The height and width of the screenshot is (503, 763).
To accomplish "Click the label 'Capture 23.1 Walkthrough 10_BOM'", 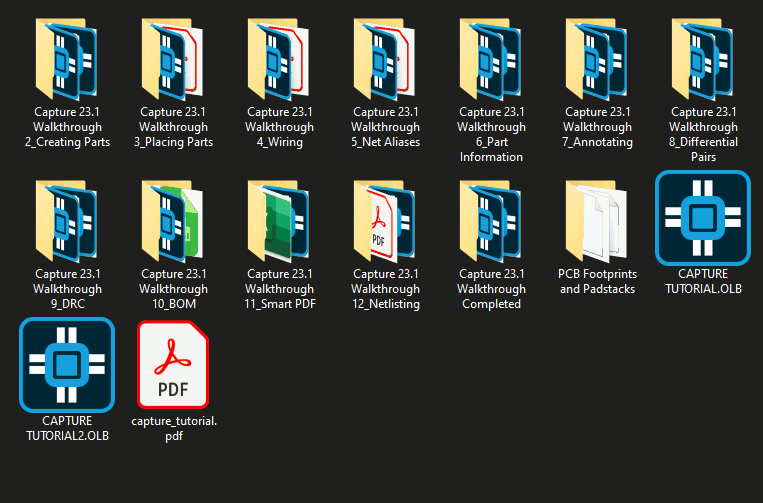I will click(x=173, y=289).
